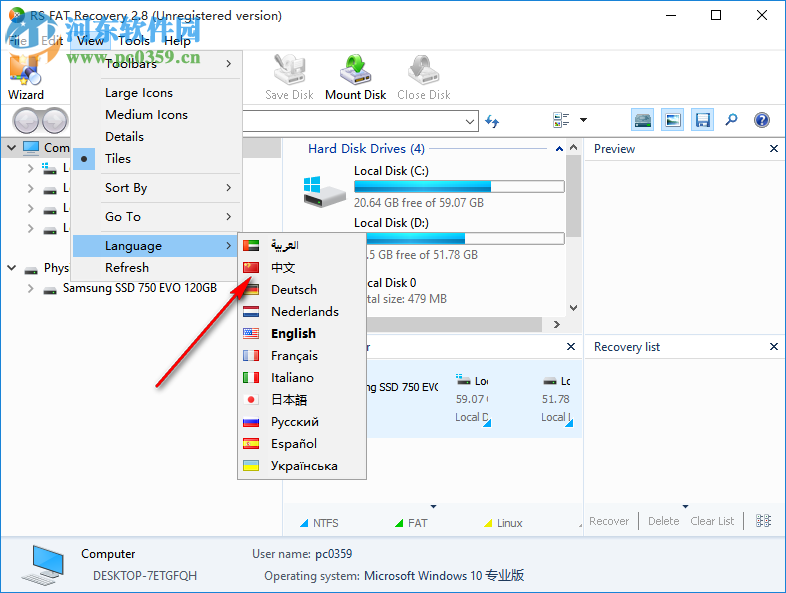Viewport: 786px width, 593px height.
Task: Select the 59.07 GB partition tile
Action: pyautogui.click(x=472, y=399)
